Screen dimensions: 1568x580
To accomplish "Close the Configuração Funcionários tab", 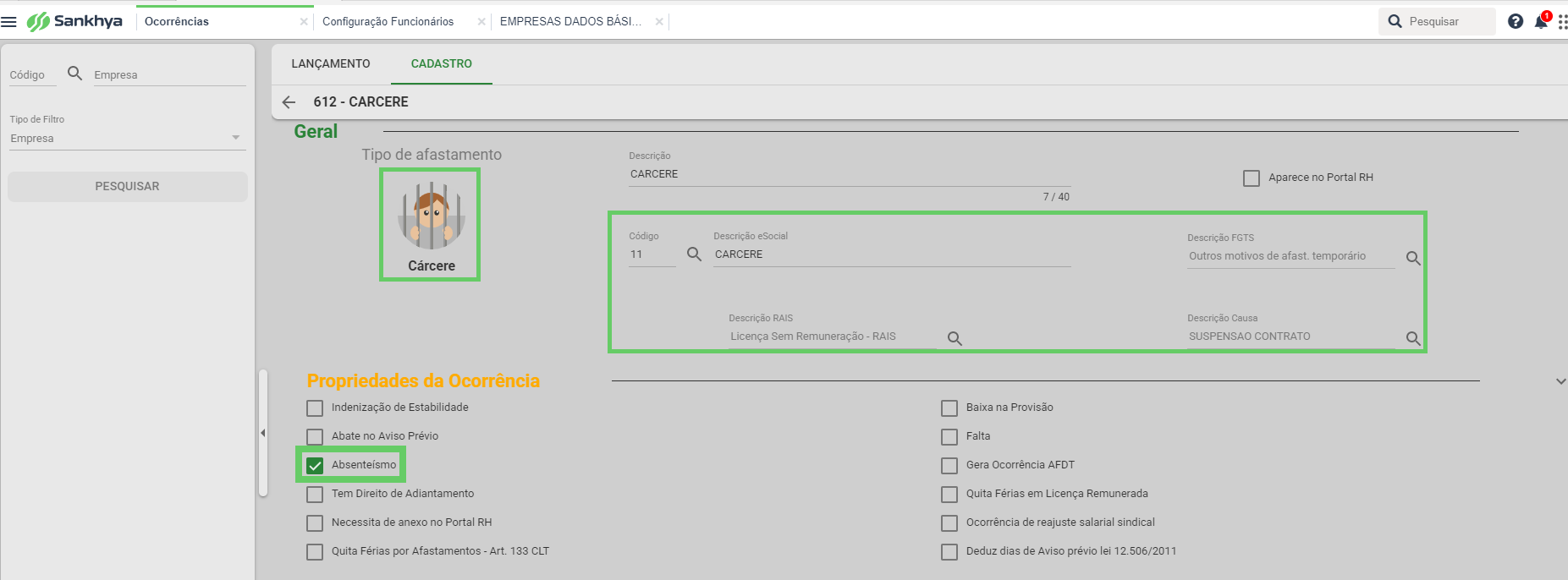I will (x=481, y=22).
